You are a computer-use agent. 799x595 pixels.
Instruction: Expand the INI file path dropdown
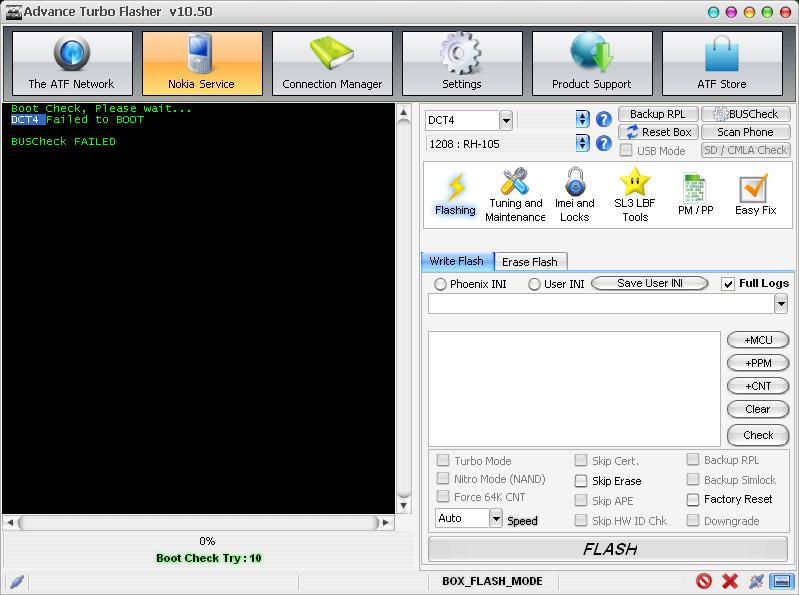(781, 304)
